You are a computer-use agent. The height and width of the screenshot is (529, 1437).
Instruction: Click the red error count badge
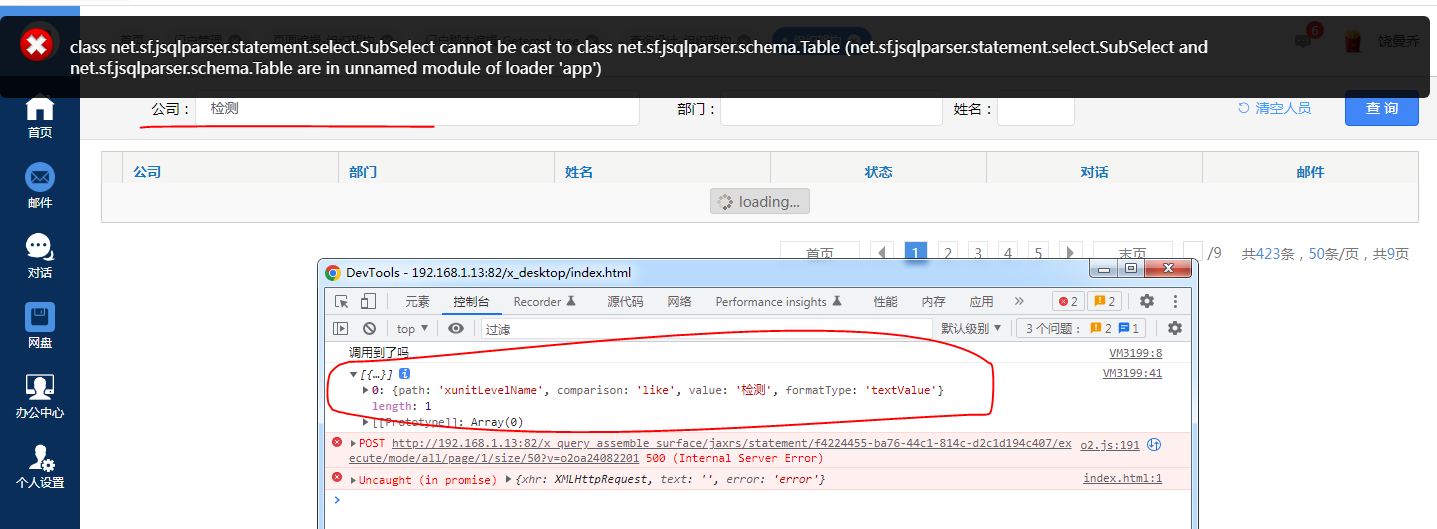coord(1068,301)
